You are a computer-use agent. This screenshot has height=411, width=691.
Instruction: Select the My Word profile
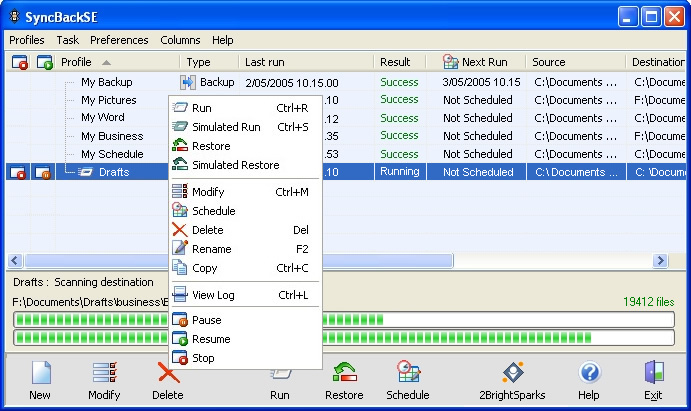click(x=103, y=118)
